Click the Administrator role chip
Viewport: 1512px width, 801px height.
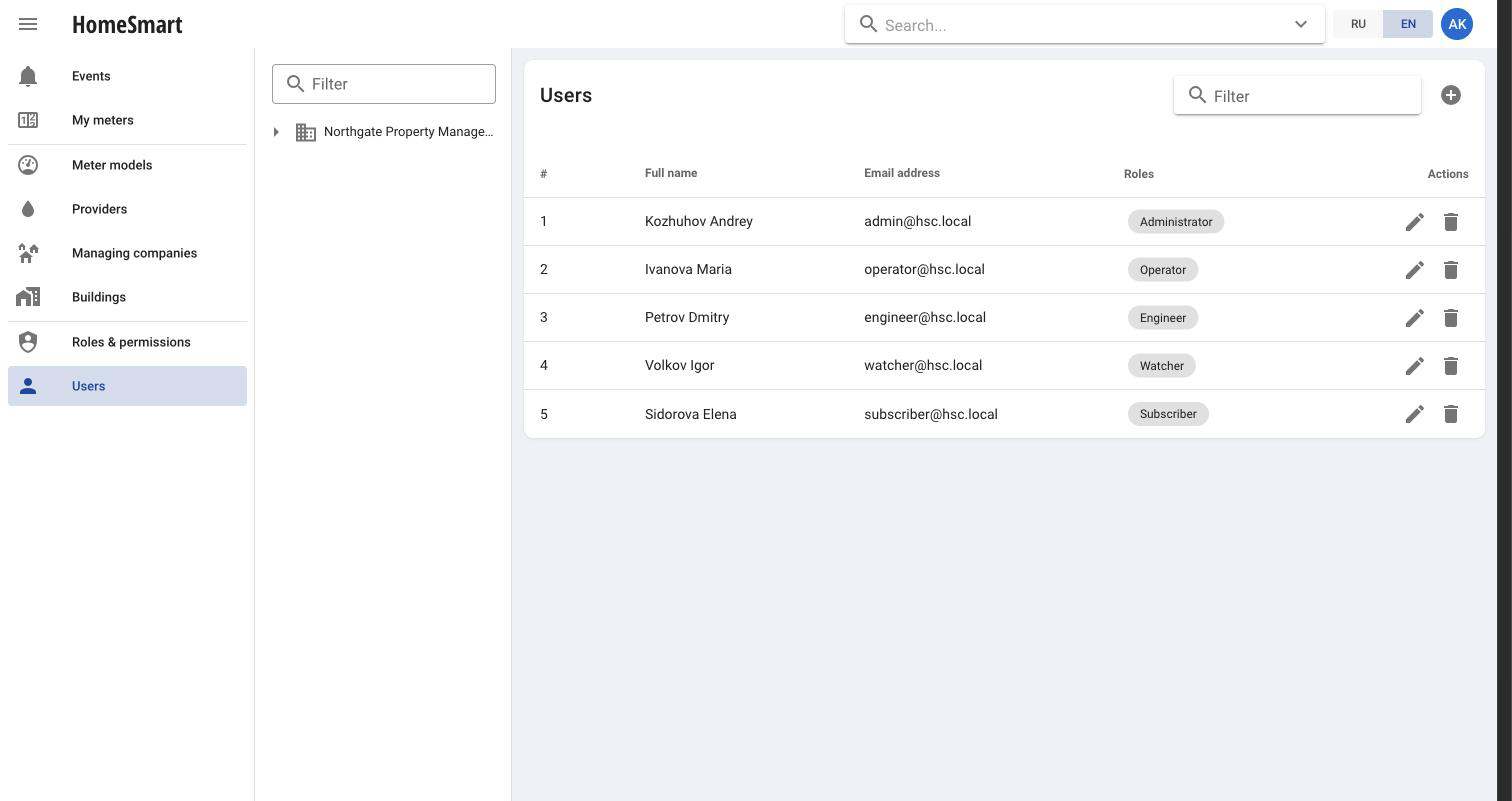[x=1176, y=222]
